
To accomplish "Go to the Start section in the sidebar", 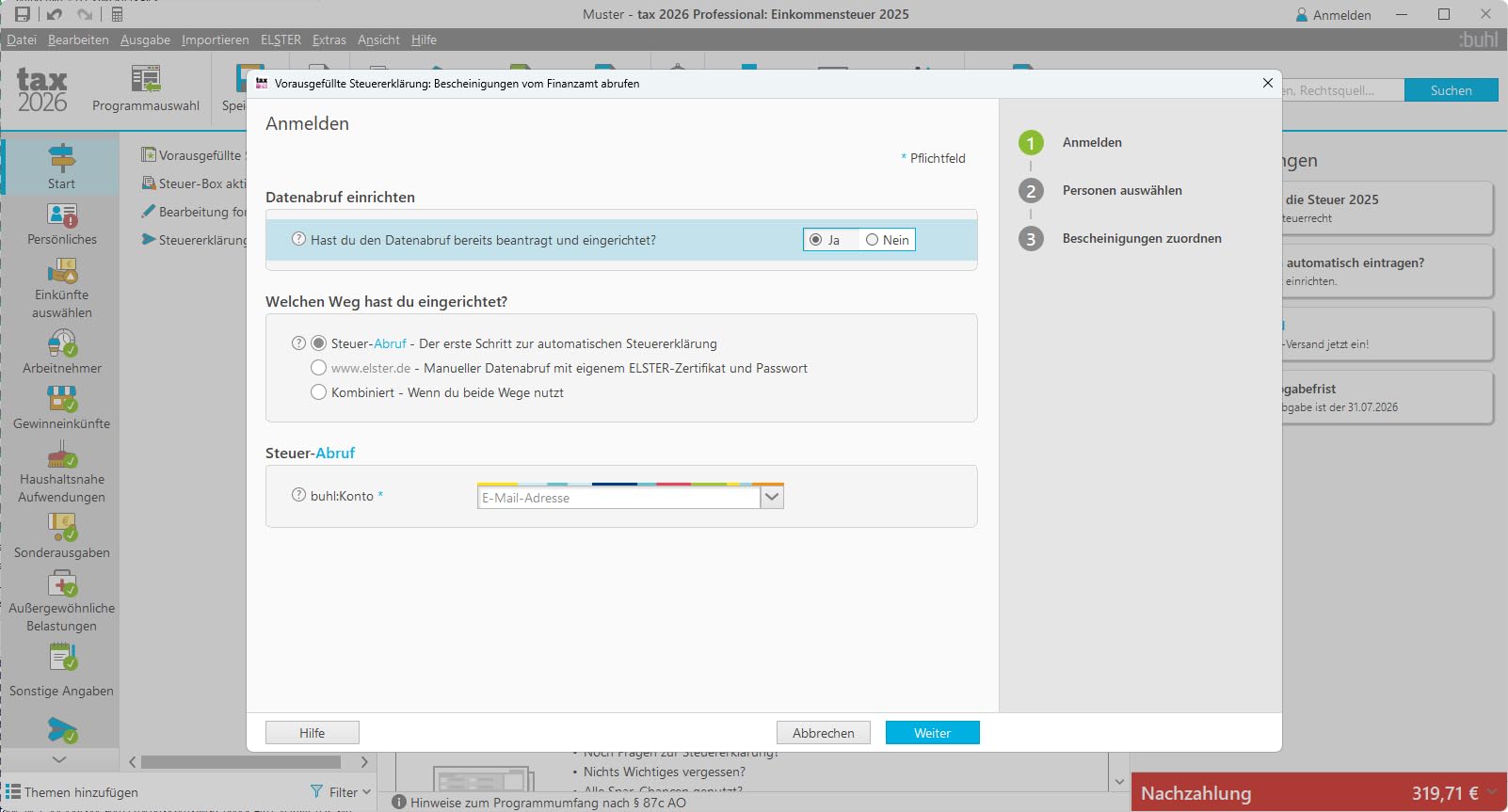I will pyautogui.click(x=61, y=167).
